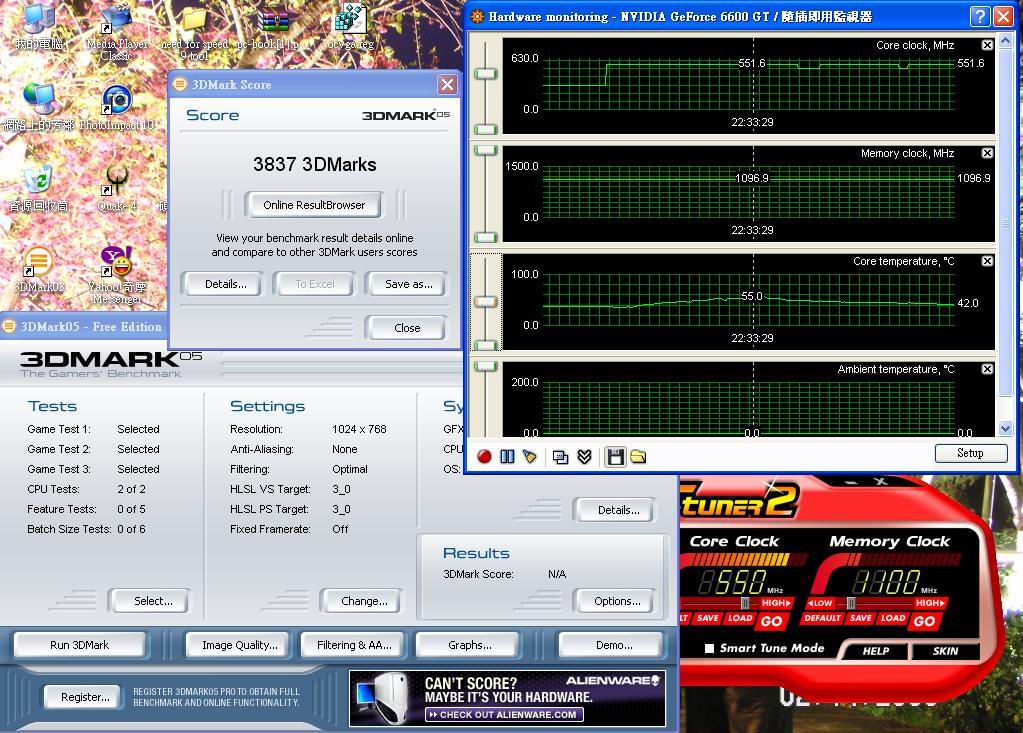Select the pc-book RAR archive icon
This screenshot has width=1023, height=733.
click(x=273, y=26)
